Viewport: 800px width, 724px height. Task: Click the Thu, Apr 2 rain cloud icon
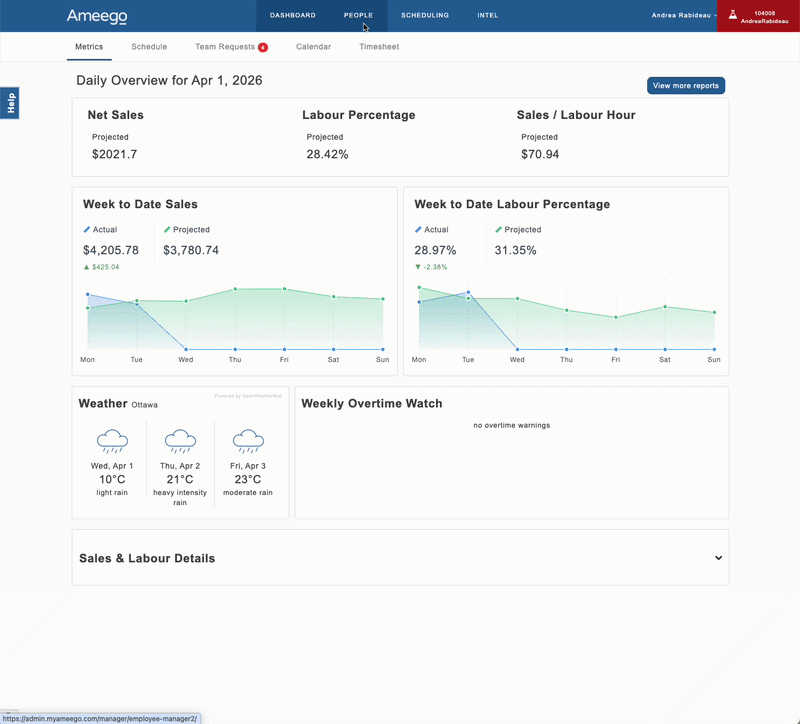pos(180,441)
